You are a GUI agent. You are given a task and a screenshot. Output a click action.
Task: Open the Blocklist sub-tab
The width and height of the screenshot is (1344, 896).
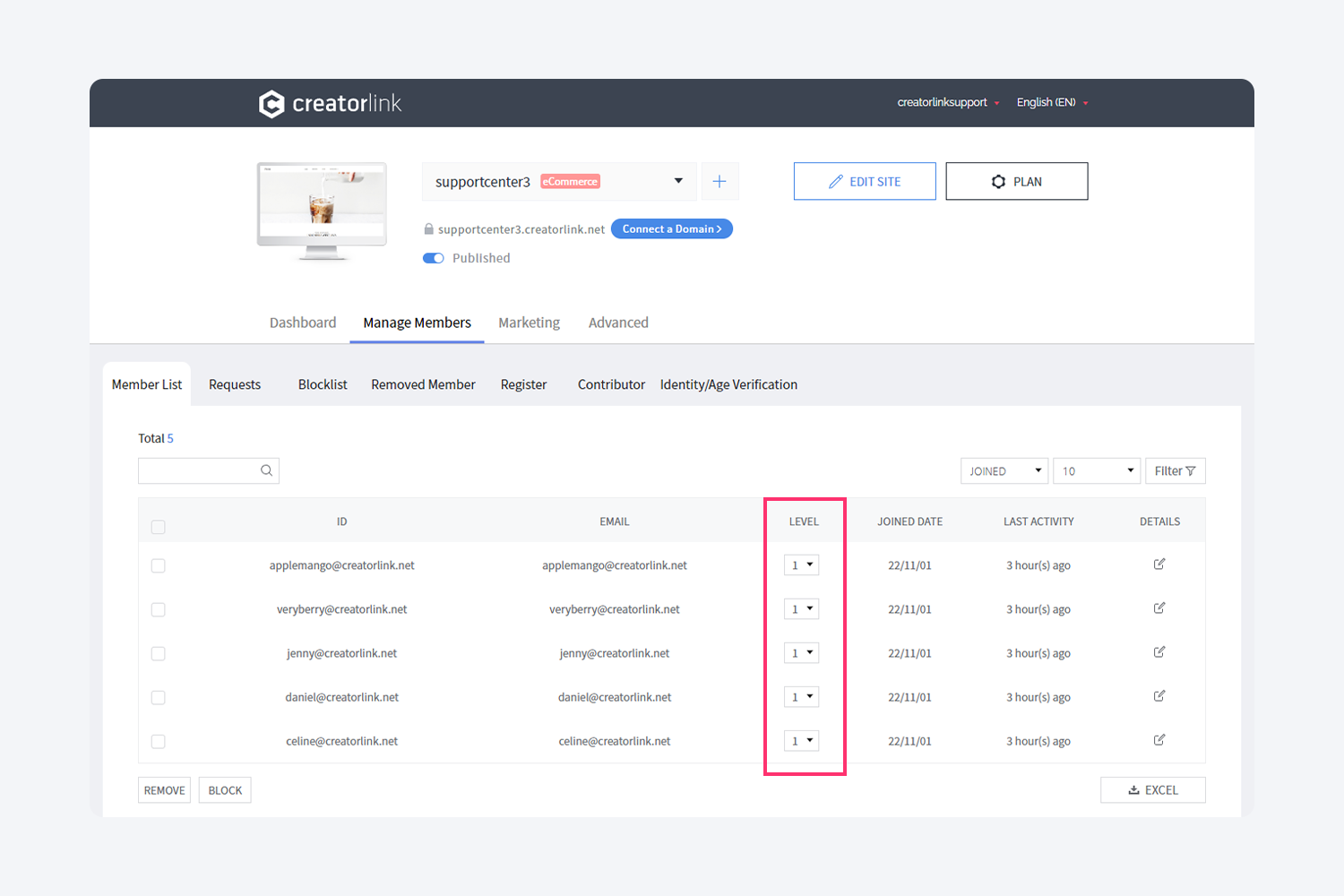(x=323, y=384)
